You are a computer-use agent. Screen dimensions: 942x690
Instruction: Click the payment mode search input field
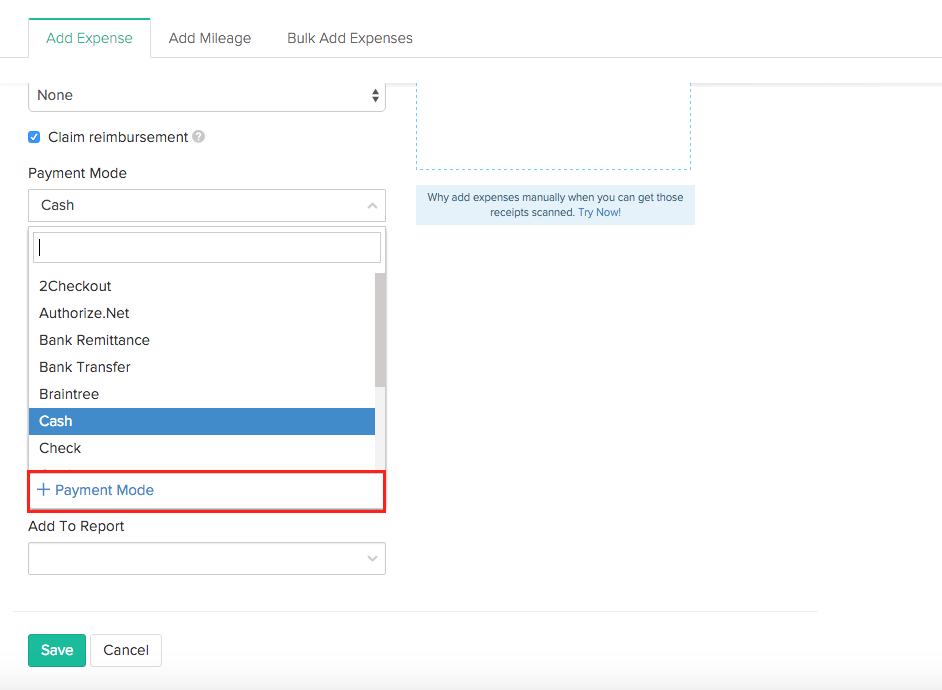point(207,247)
